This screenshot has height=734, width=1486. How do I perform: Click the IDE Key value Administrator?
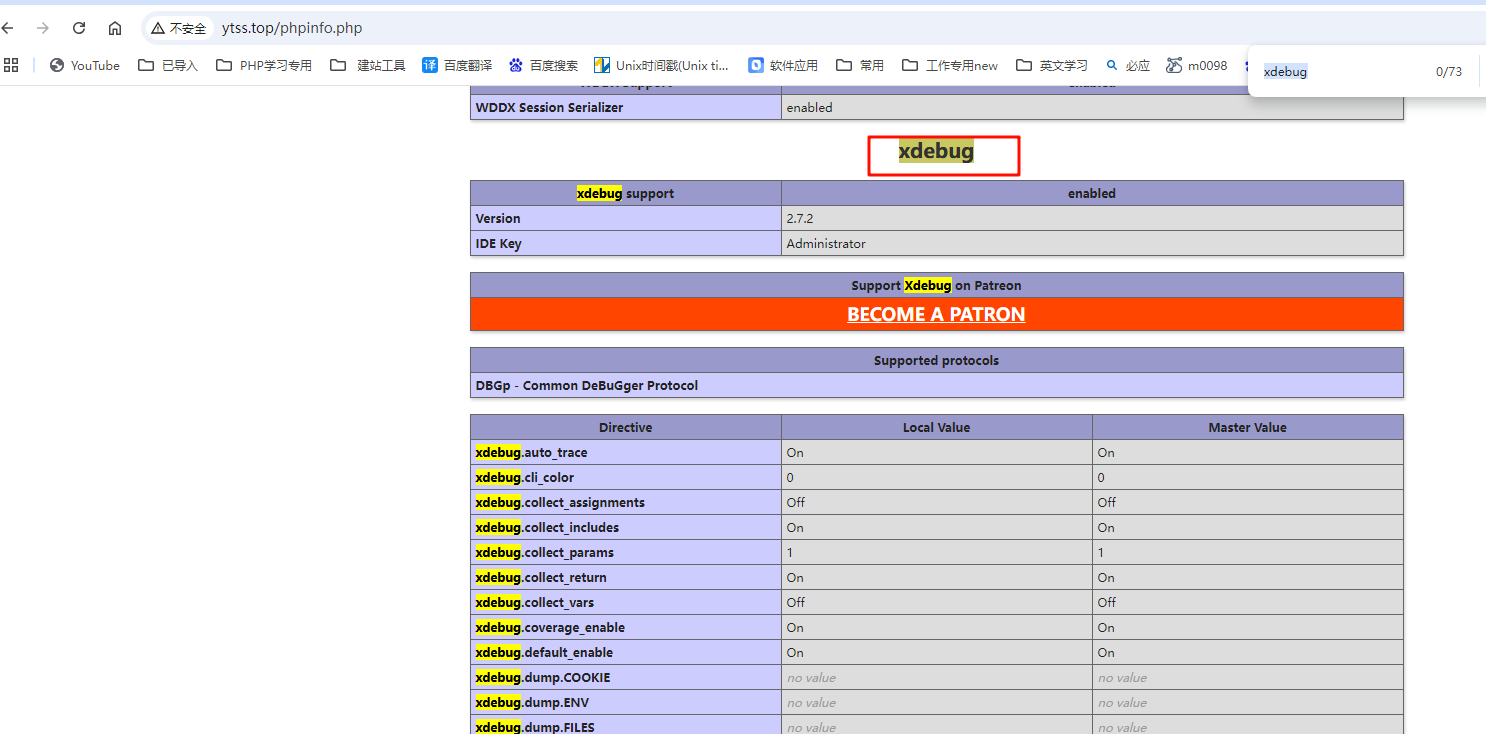[826, 243]
